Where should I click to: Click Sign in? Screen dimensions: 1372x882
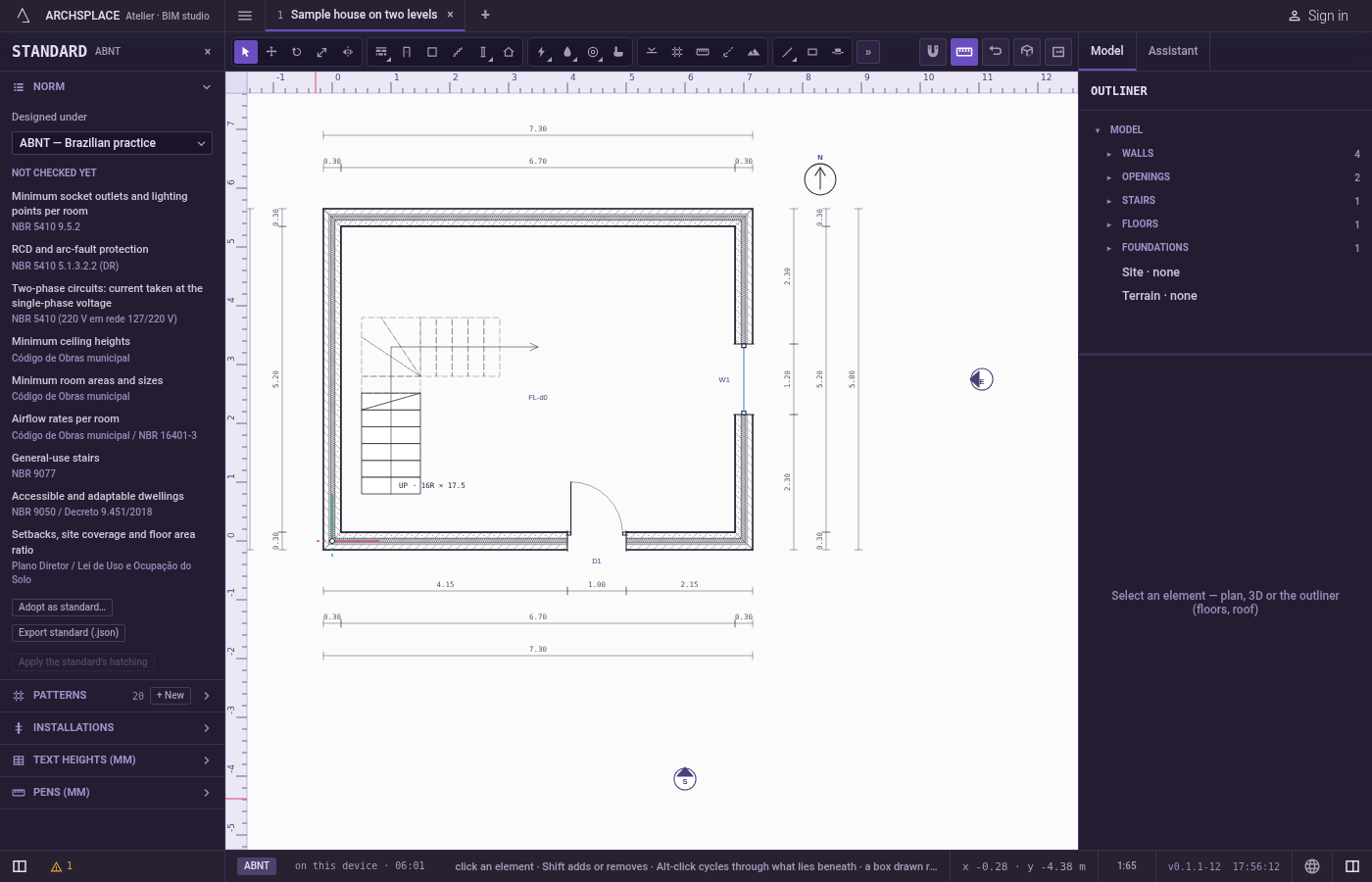click(x=1318, y=16)
